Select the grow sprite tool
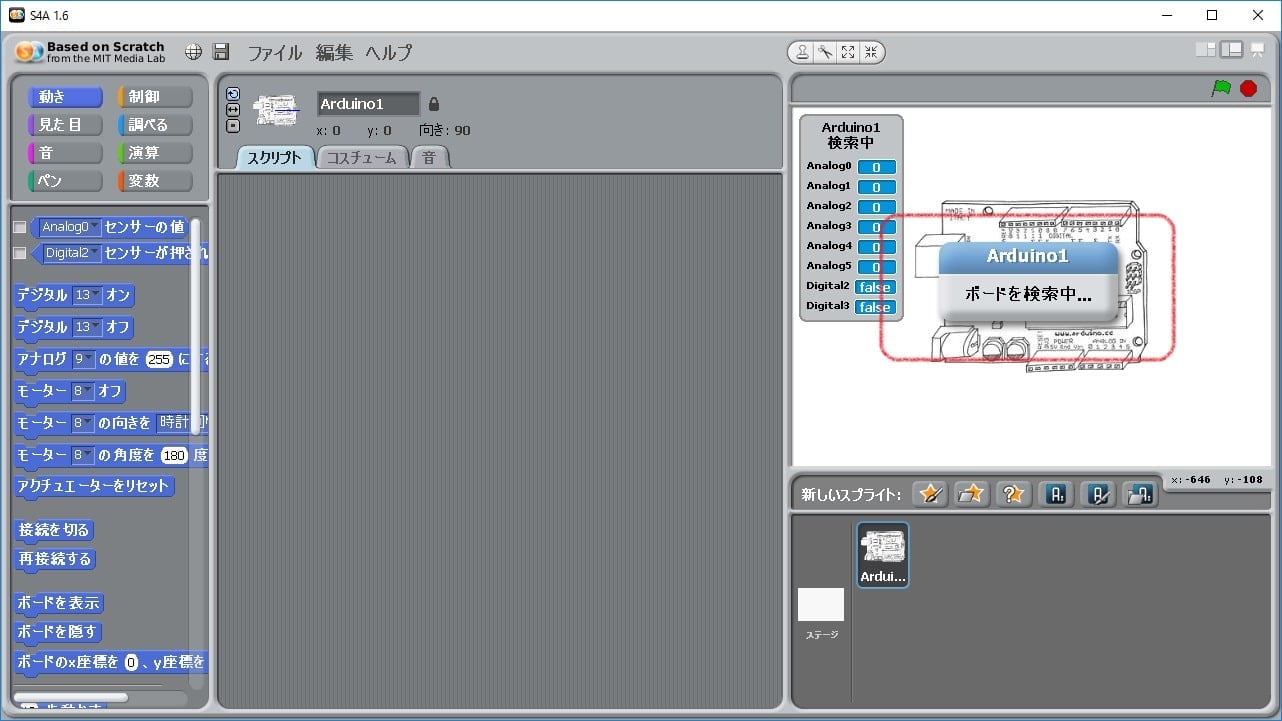Screen dimensions: 1282x721 coord(848,52)
